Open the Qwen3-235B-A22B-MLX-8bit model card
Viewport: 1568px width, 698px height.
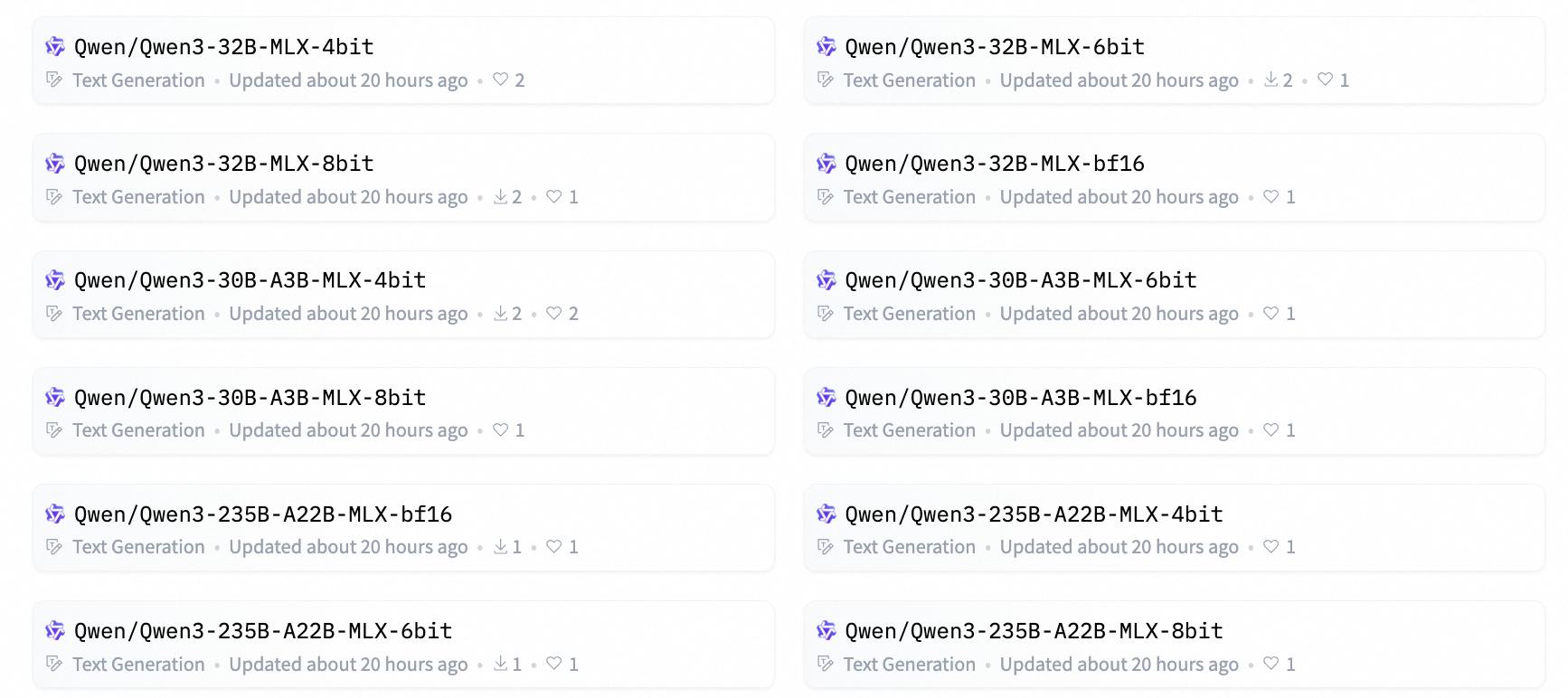pos(1033,631)
